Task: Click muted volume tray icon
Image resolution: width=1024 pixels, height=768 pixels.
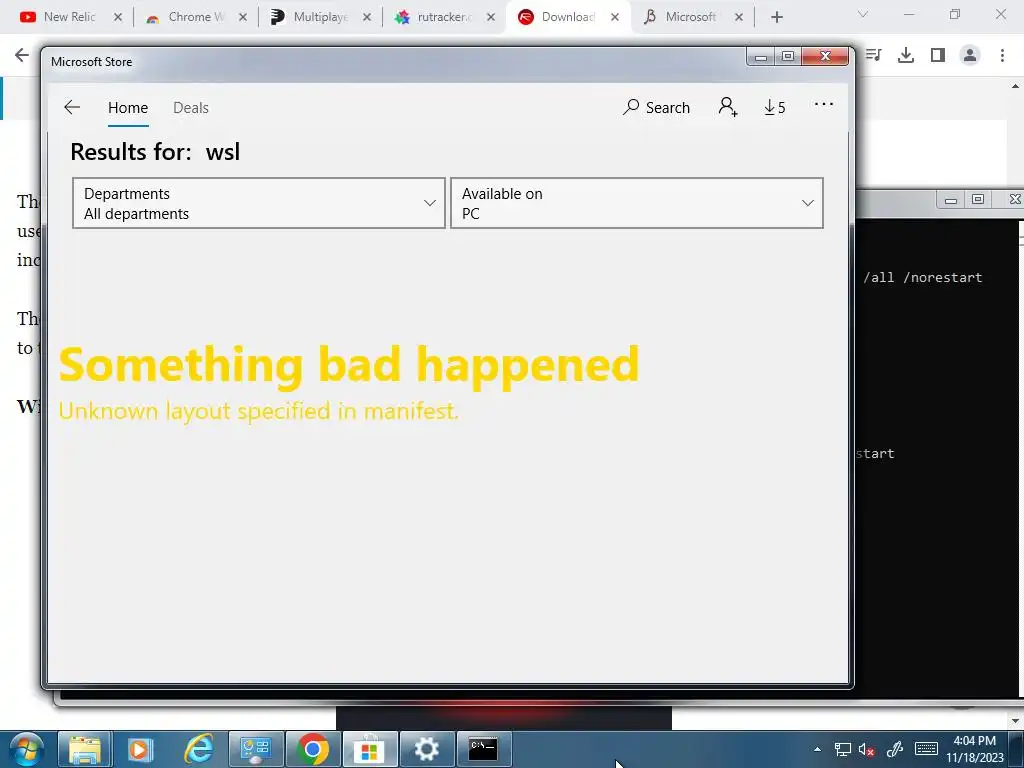Action: tap(867, 750)
